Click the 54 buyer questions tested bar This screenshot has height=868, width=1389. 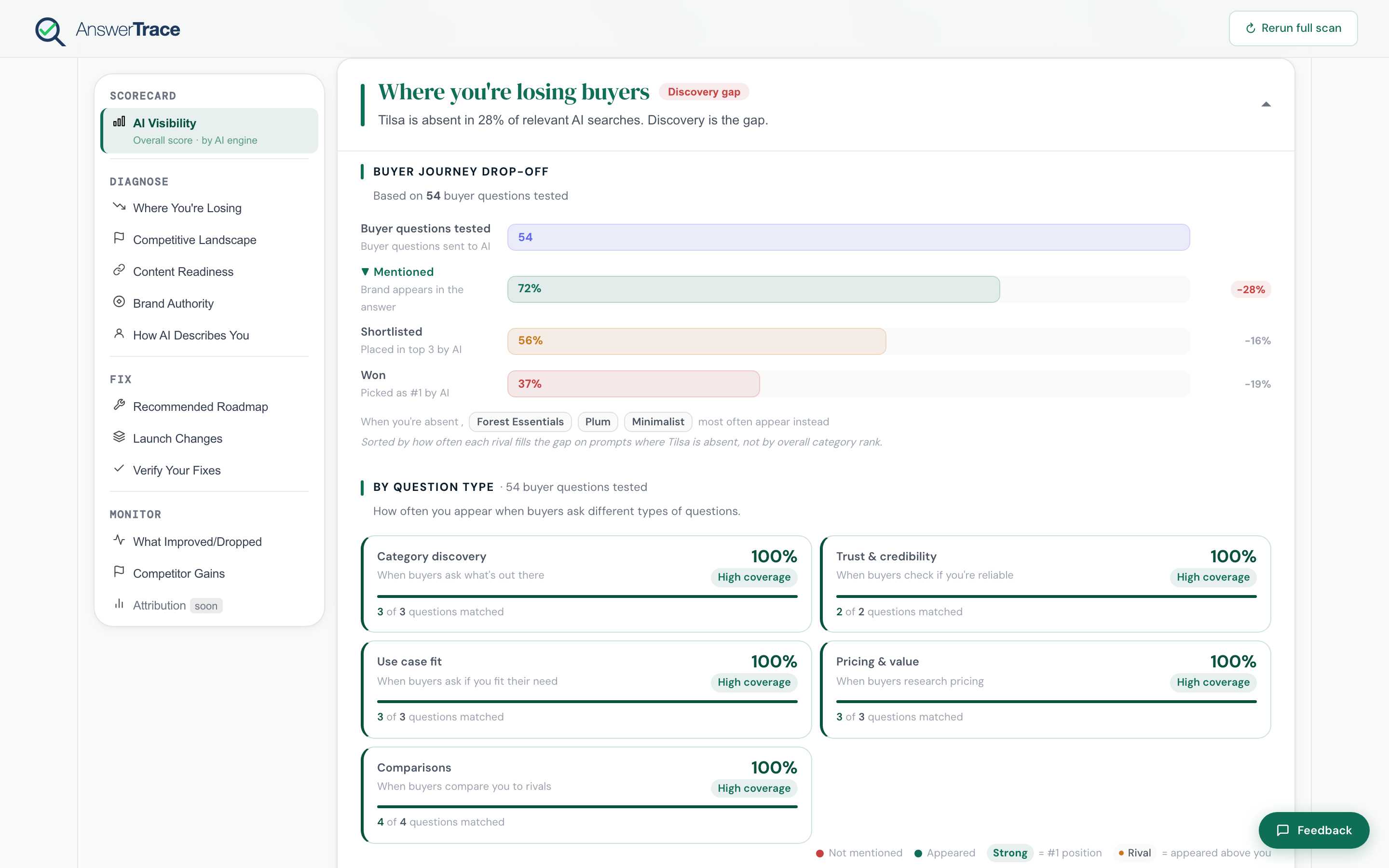848,237
